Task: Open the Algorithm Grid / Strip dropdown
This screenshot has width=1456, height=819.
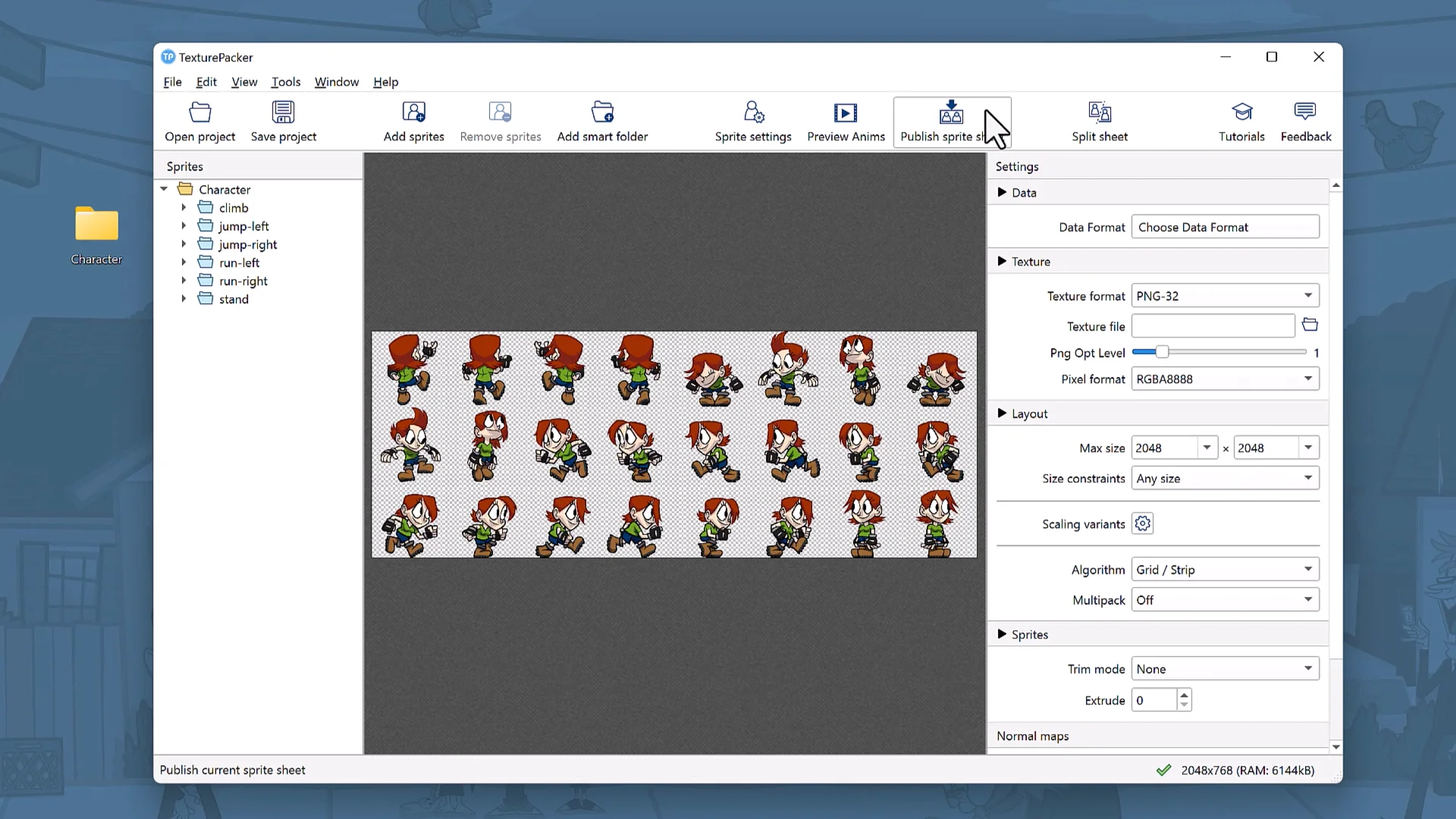Action: pyautogui.click(x=1225, y=570)
